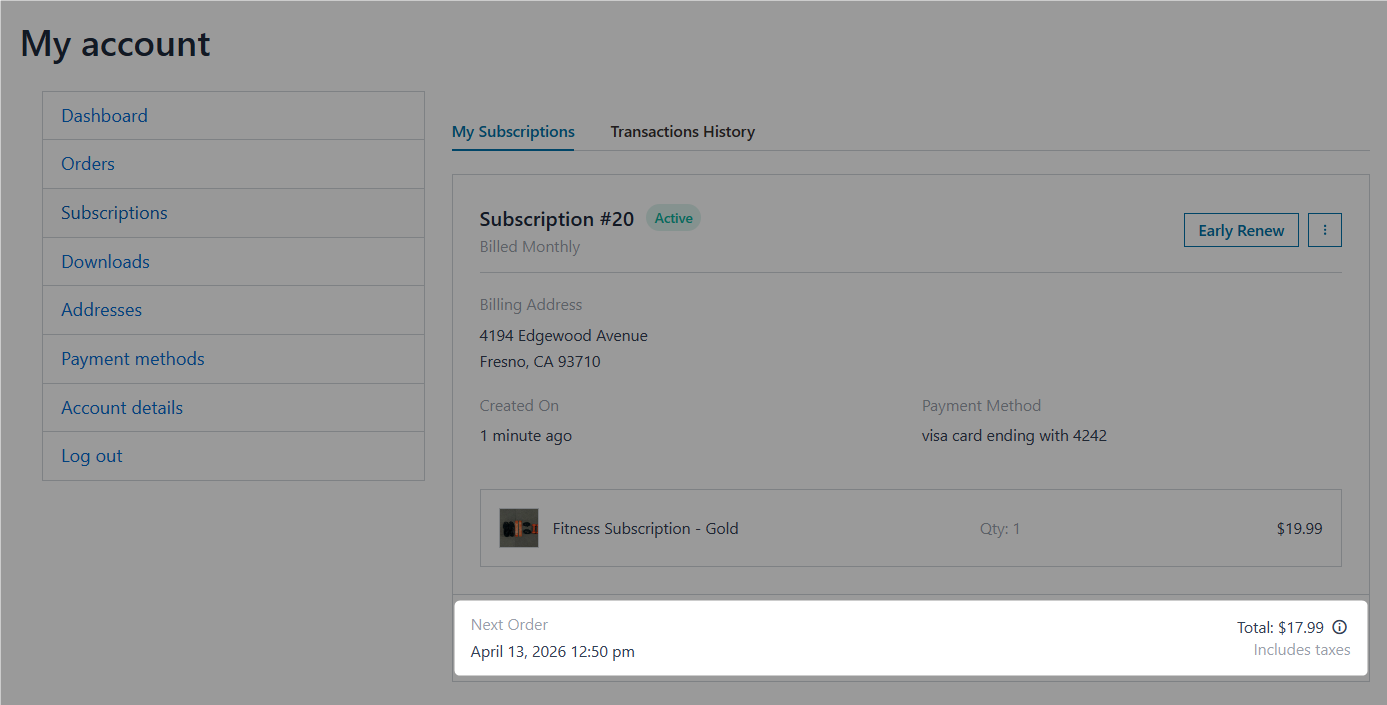View your Orders
Screen dimensions: 1387x705
87,163
